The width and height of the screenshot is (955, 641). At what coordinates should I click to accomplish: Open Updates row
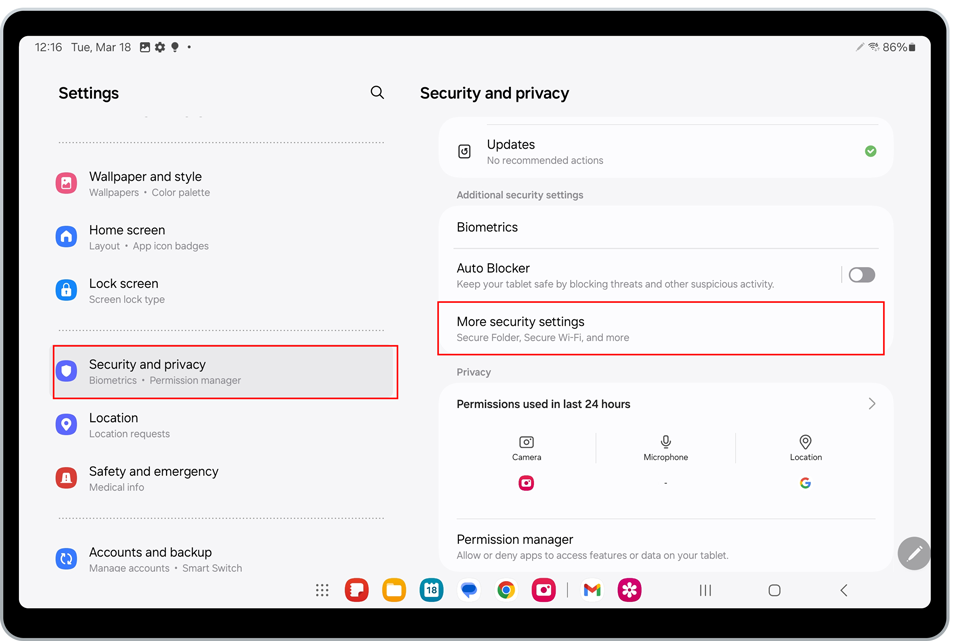[x=666, y=151]
